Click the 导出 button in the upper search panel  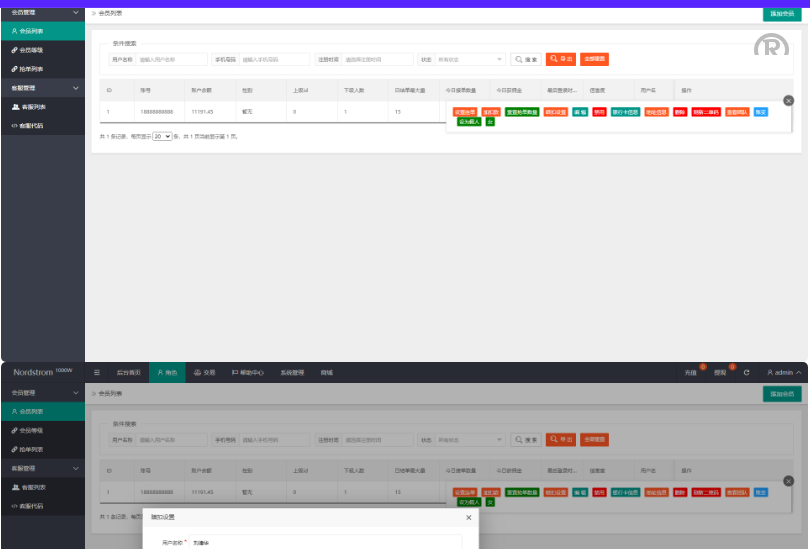pyautogui.click(x=561, y=60)
